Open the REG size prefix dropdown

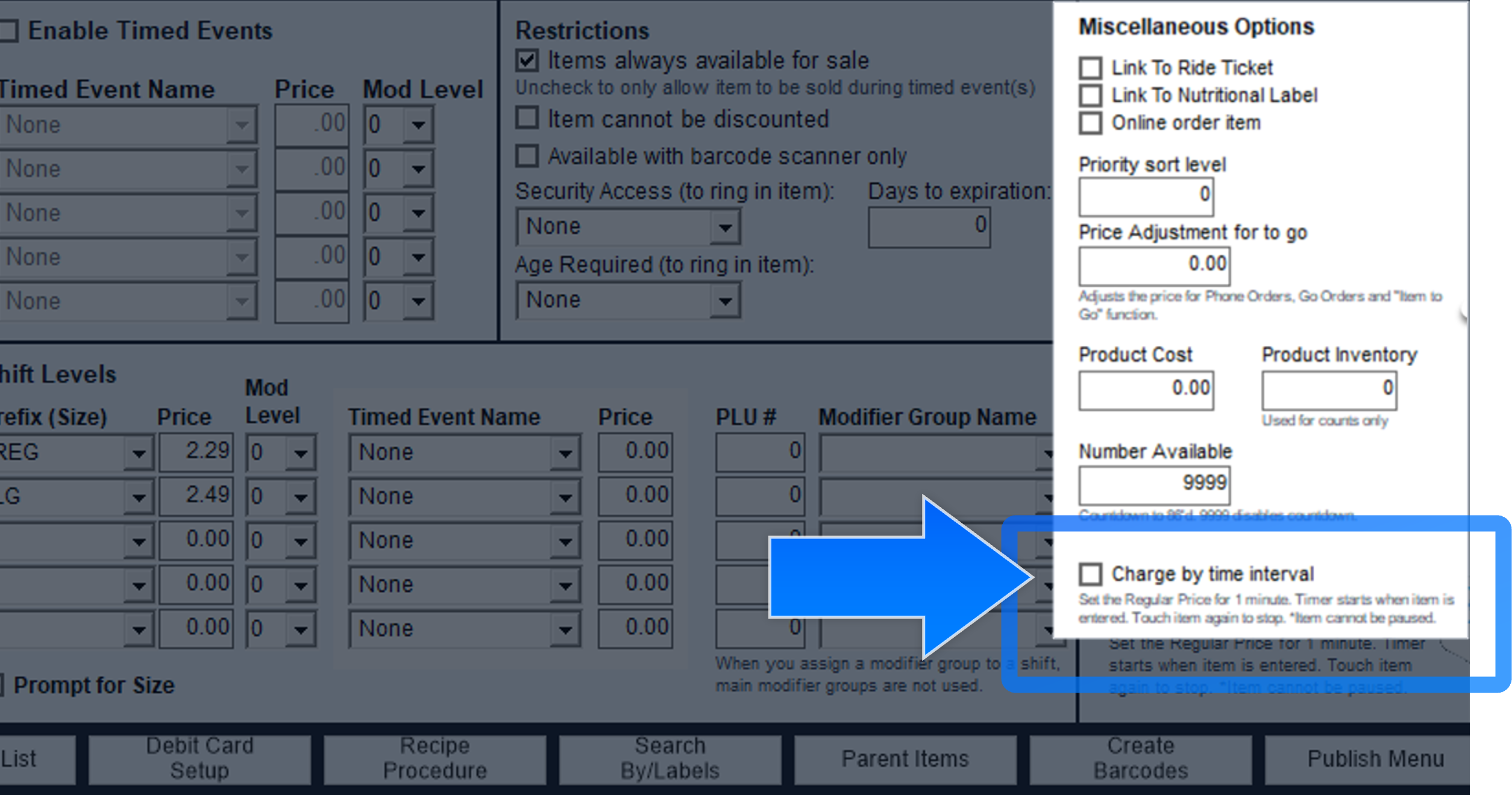tap(140, 452)
